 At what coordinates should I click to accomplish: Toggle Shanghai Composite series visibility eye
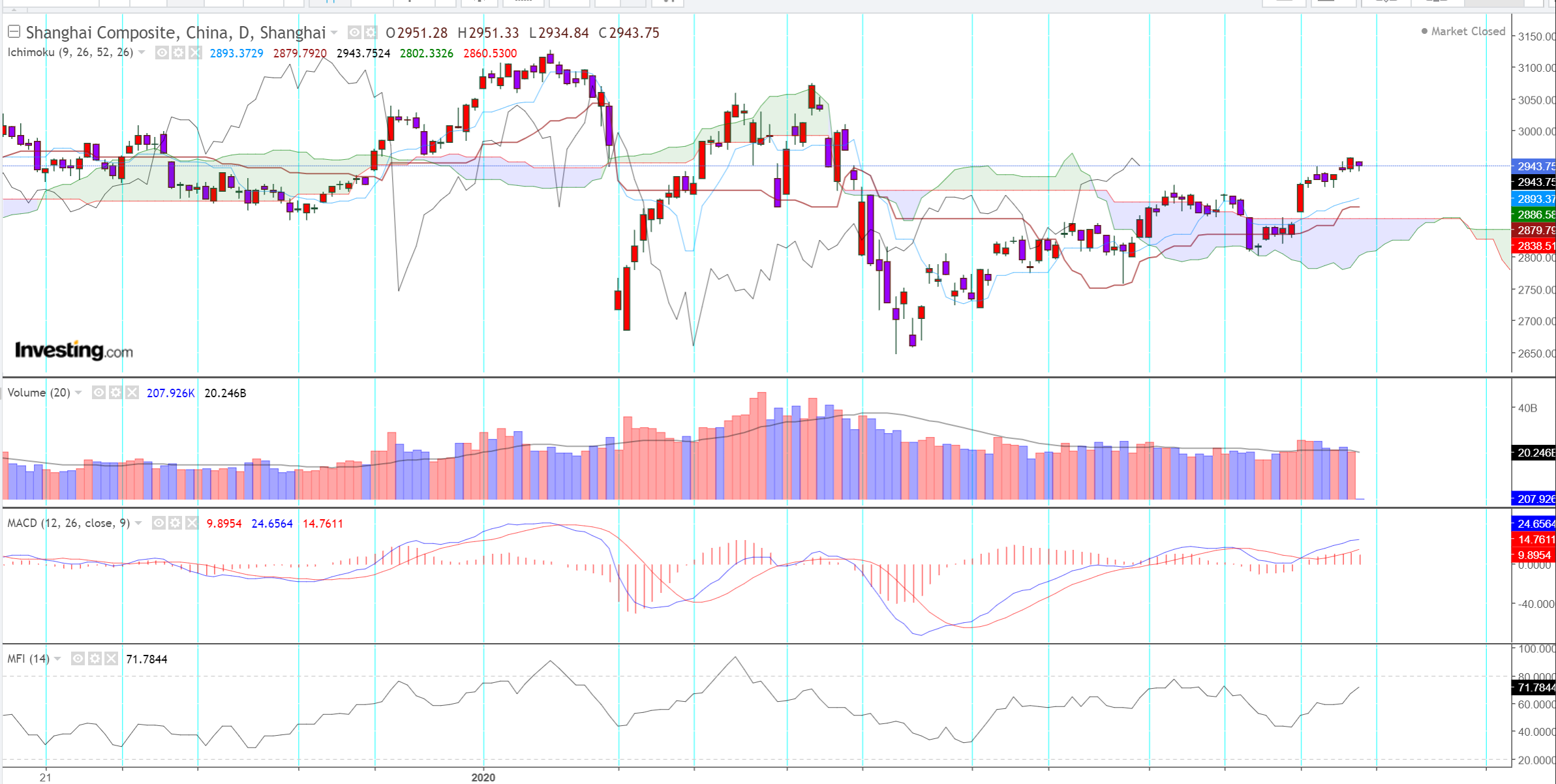point(354,32)
